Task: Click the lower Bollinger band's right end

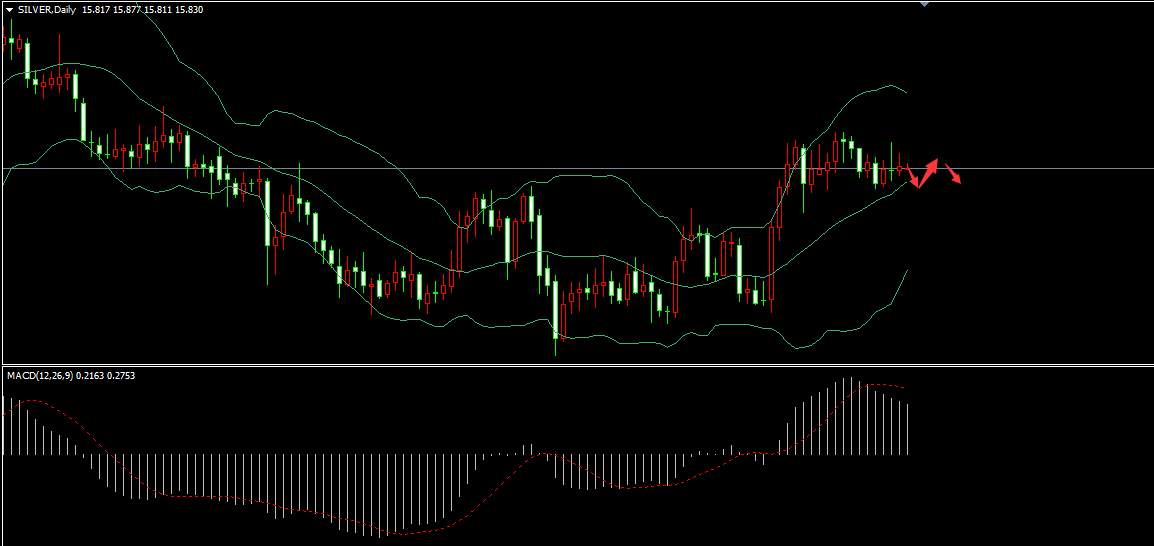Action: [x=906, y=271]
